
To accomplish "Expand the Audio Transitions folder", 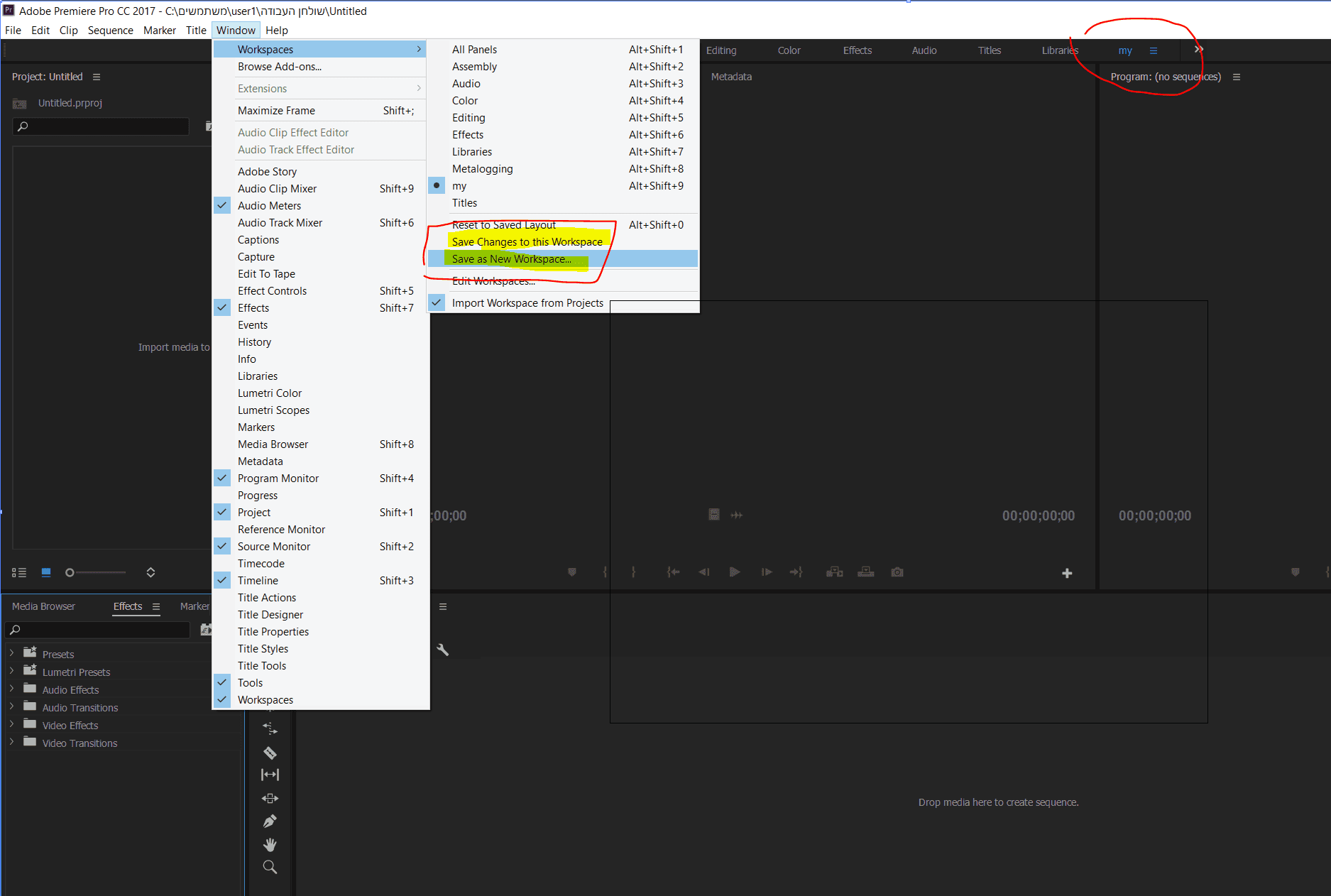I will 11,706.
